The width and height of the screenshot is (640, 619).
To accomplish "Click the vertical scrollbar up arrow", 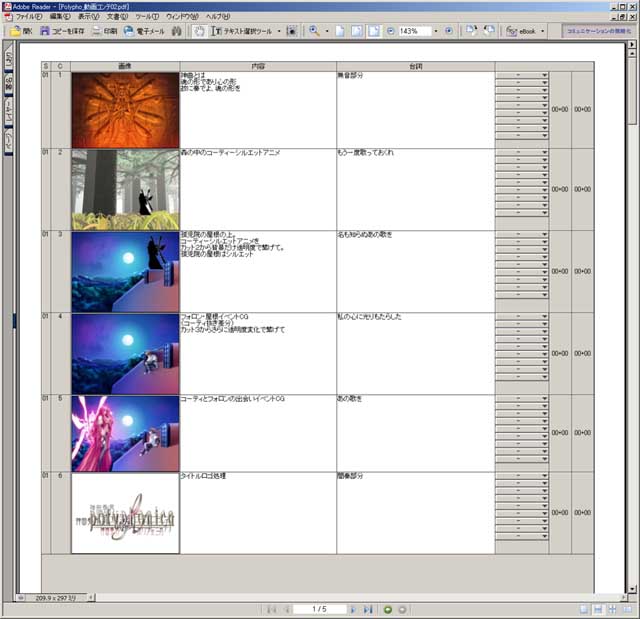I will click(632, 53).
